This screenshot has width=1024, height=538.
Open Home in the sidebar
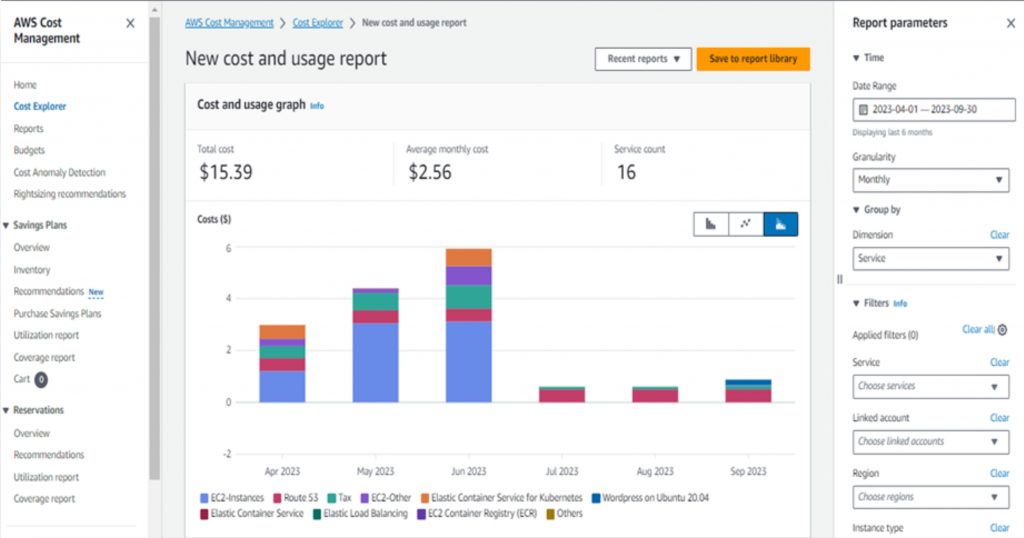(25, 85)
